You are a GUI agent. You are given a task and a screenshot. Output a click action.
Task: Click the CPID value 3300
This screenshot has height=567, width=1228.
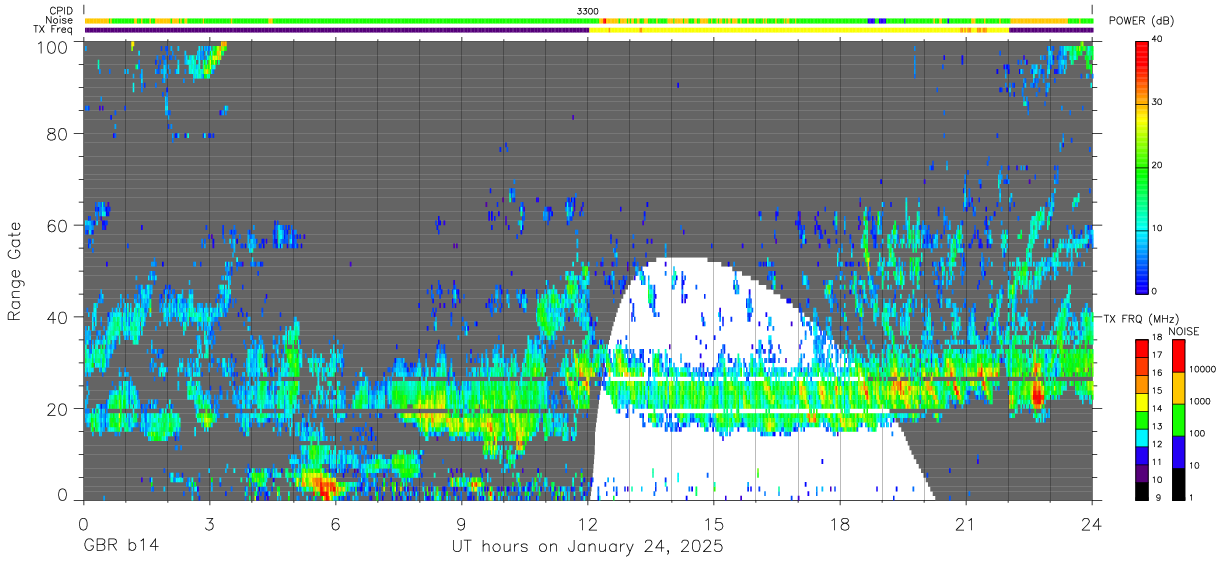(x=588, y=11)
